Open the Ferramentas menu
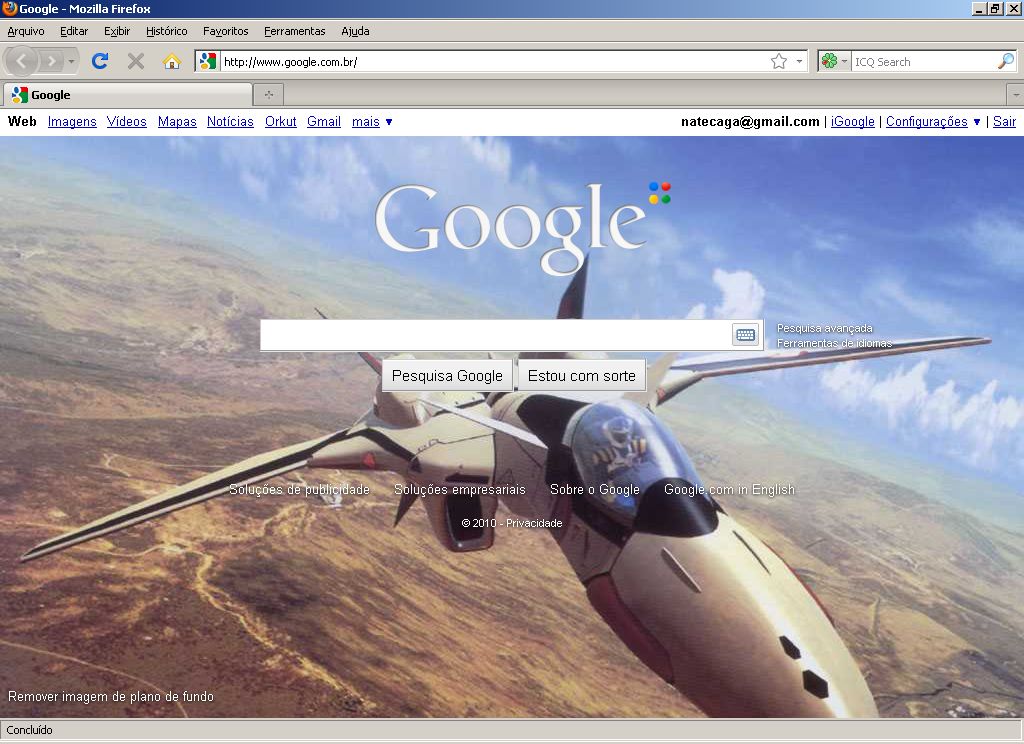1024x744 pixels. coord(294,31)
